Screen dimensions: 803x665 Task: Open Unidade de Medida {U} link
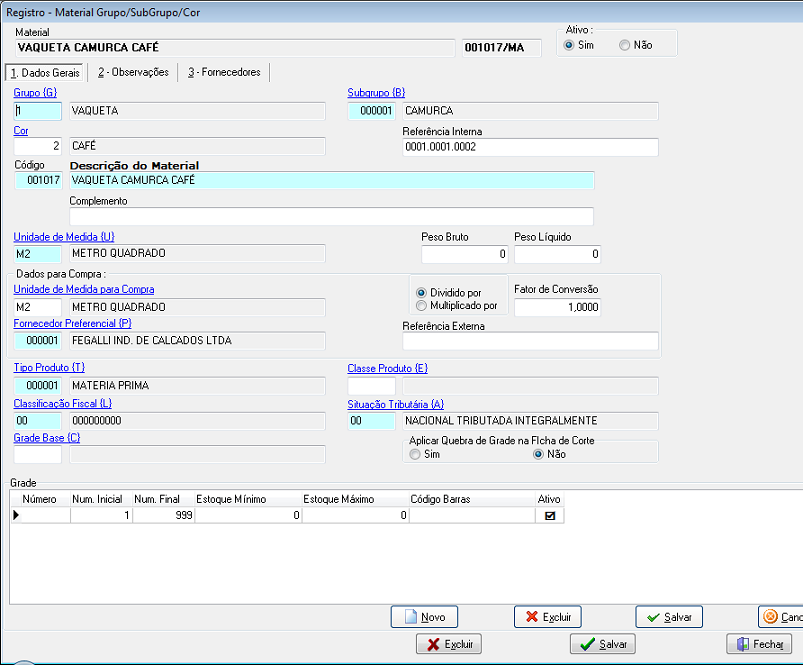click(64, 237)
